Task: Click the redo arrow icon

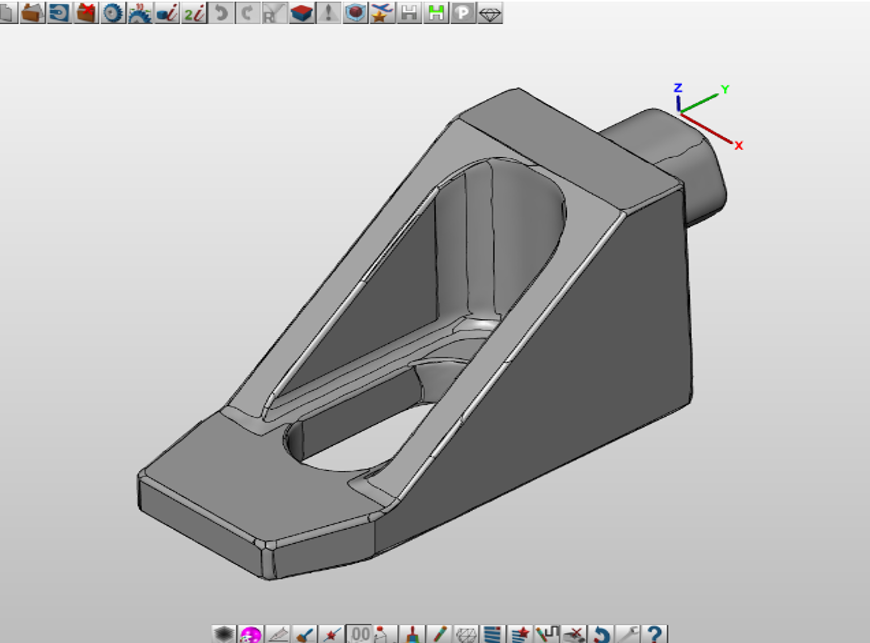Action: pos(247,13)
